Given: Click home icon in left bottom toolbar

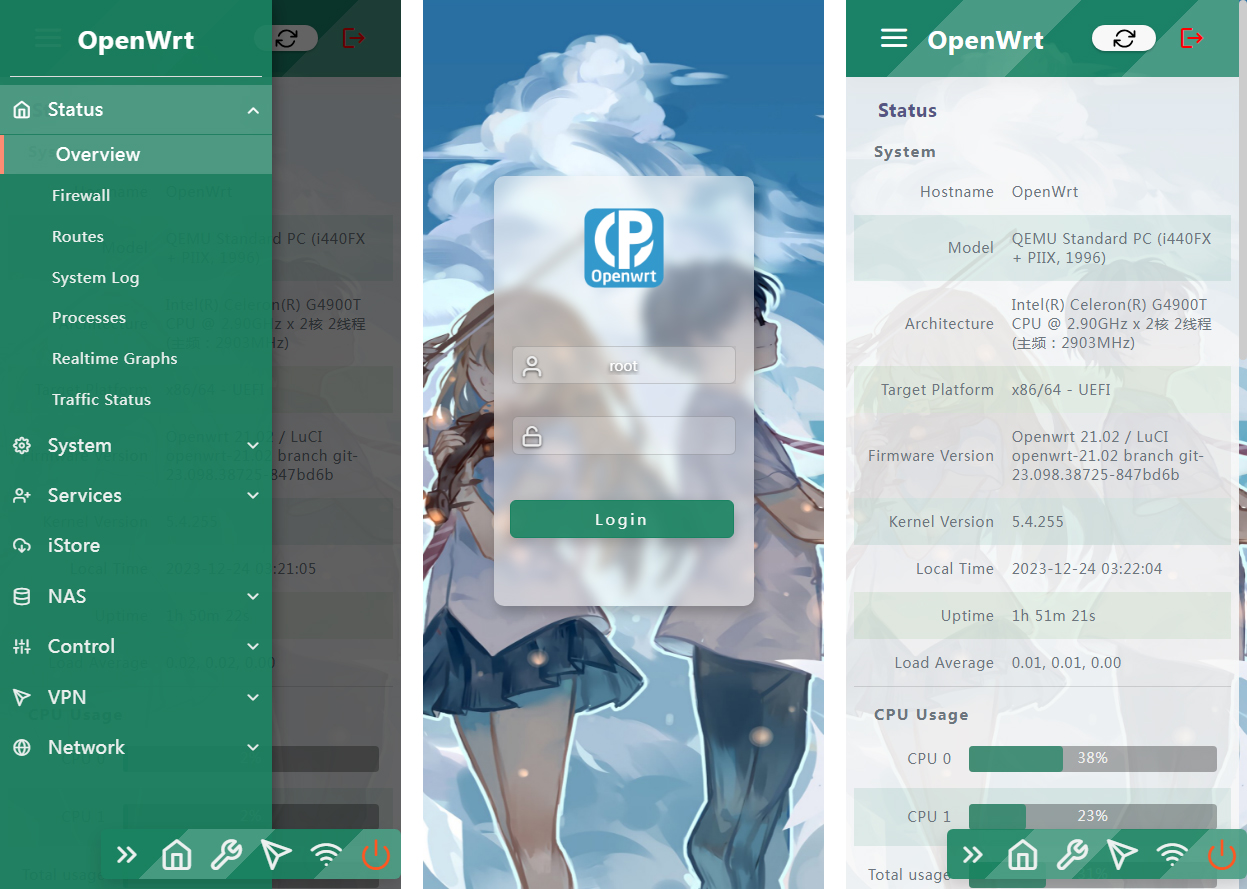Looking at the screenshot, I should (177, 855).
